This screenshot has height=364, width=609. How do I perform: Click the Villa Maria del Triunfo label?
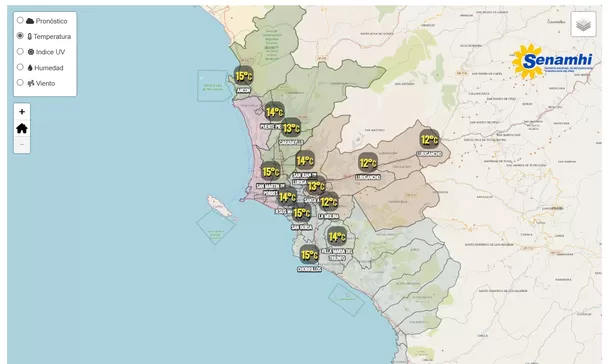click(x=337, y=254)
